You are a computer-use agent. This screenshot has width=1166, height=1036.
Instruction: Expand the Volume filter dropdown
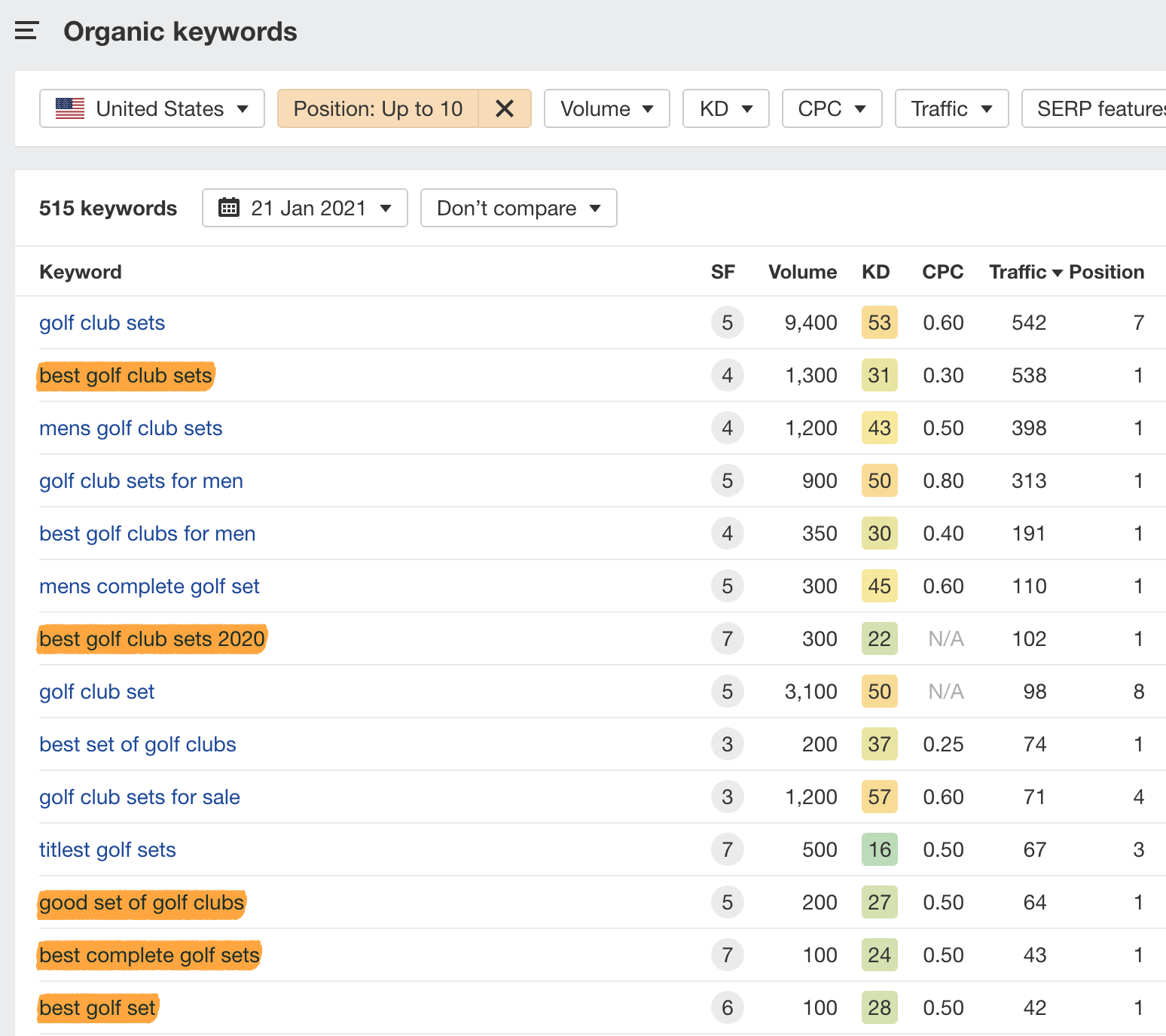click(606, 109)
